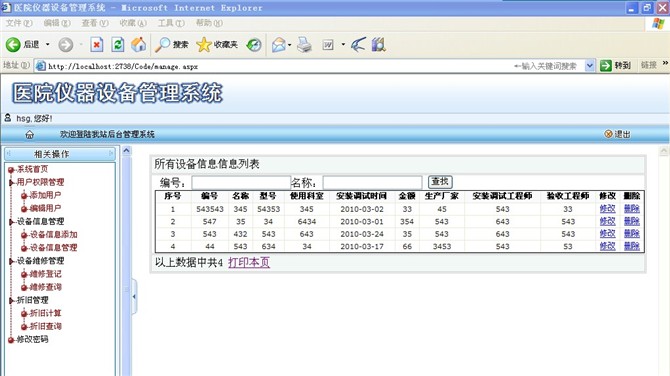Open the Search magnifier in toolbar

tap(162, 44)
